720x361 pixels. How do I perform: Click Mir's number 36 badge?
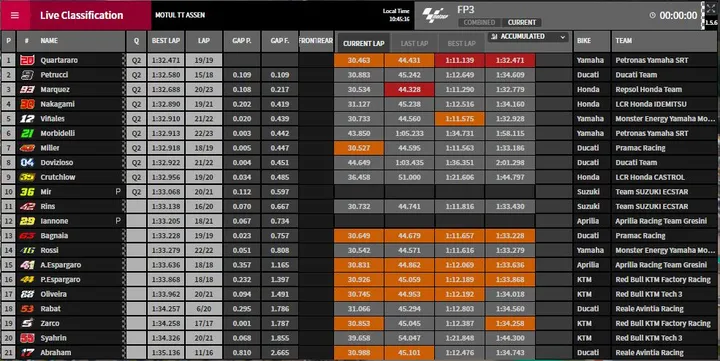tap(27, 192)
